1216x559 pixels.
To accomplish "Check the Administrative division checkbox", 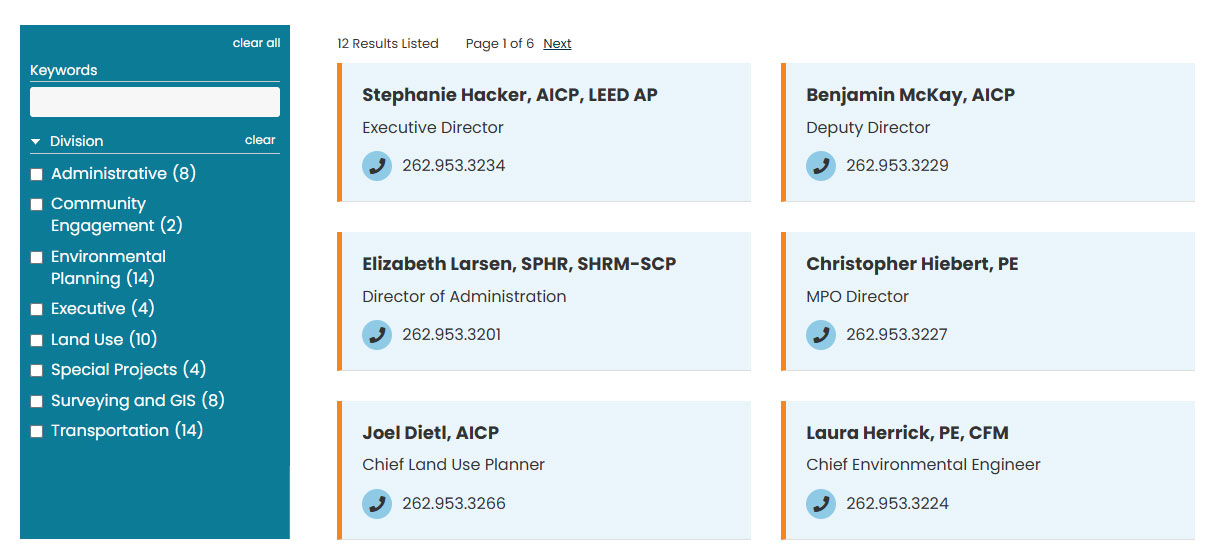I will pyautogui.click(x=37, y=175).
